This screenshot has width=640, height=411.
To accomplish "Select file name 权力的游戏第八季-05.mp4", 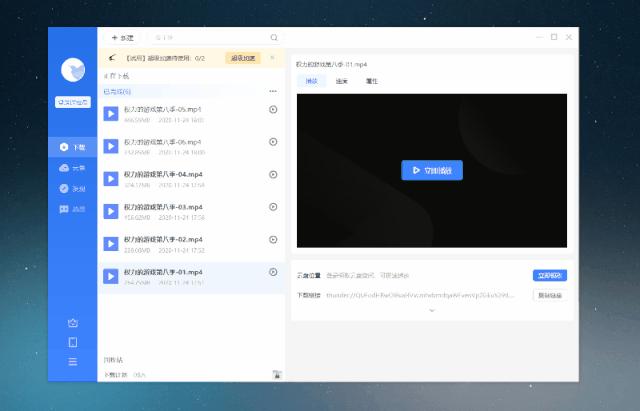I will click(162, 109).
